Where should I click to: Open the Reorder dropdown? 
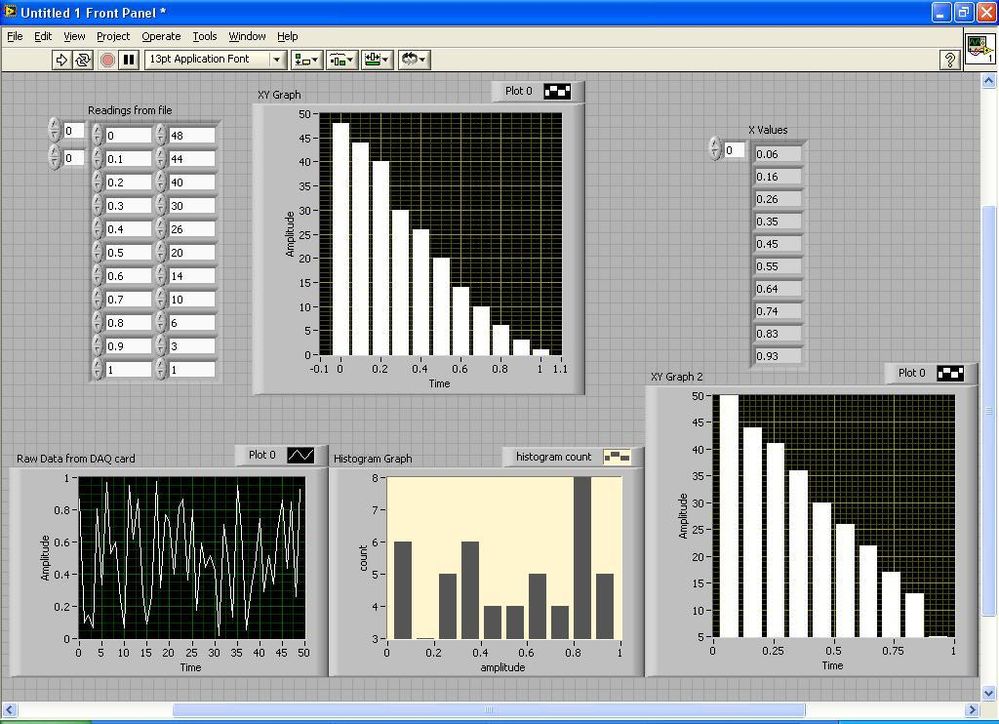pyautogui.click(x=414, y=60)
